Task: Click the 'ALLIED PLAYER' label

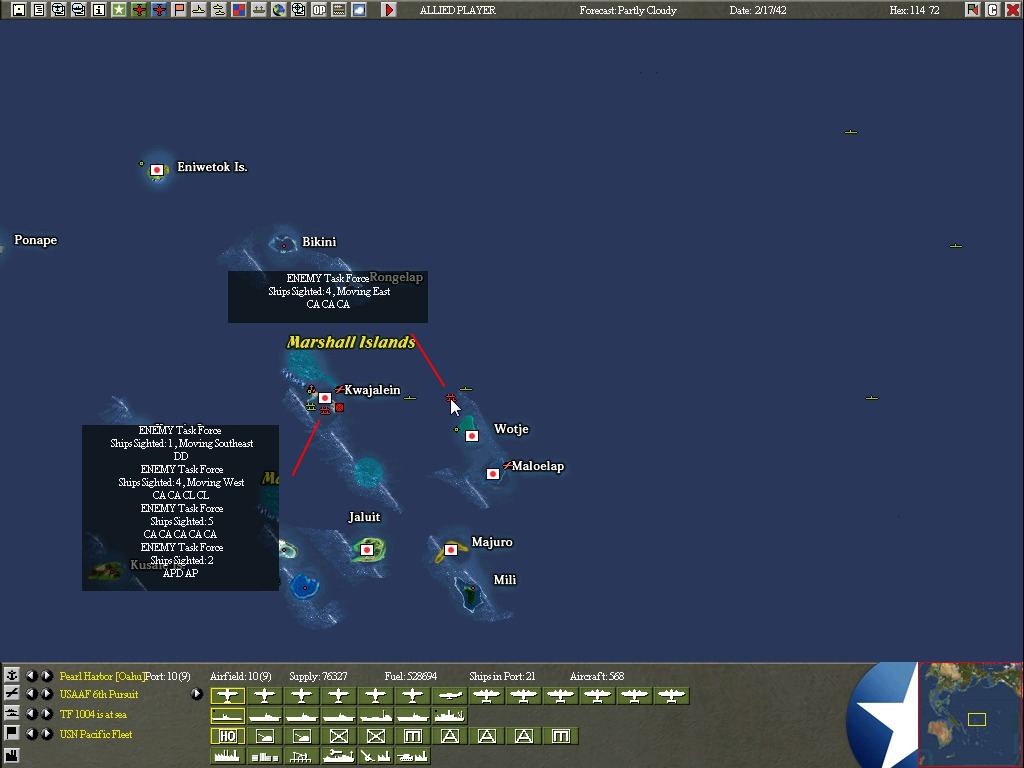Action: pos(458,10)
